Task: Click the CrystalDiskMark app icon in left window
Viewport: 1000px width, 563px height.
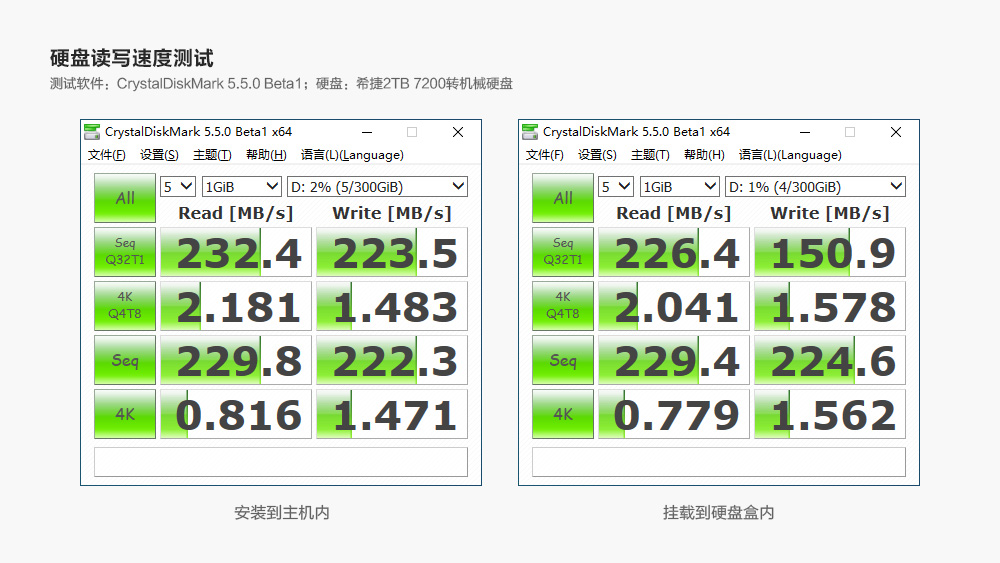Action: tap(92, 131)
